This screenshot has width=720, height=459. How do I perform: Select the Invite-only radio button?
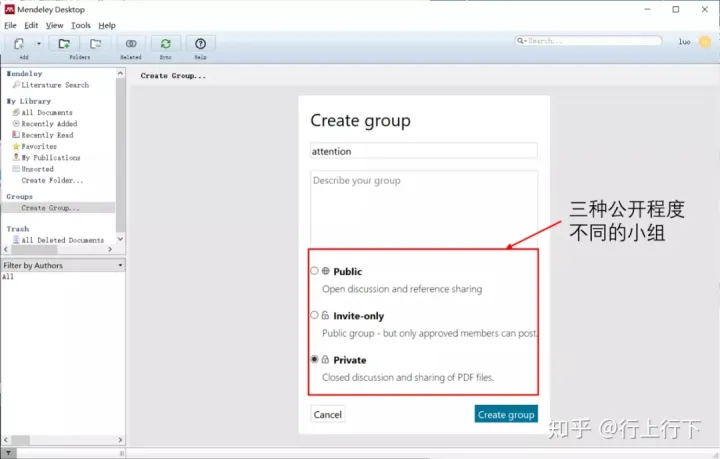click(315, 315)
